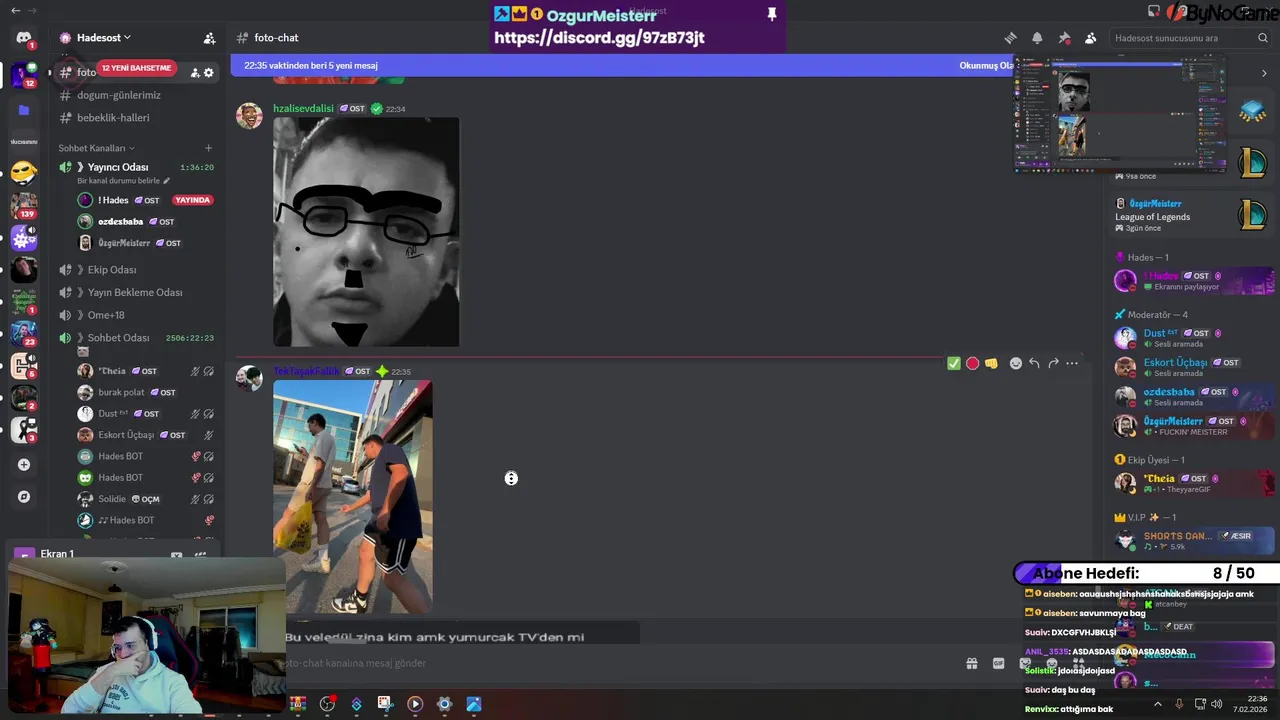Select Eskort Üçbaşı in the voice channel list
1280x720 pixels.
coord(146,435)
